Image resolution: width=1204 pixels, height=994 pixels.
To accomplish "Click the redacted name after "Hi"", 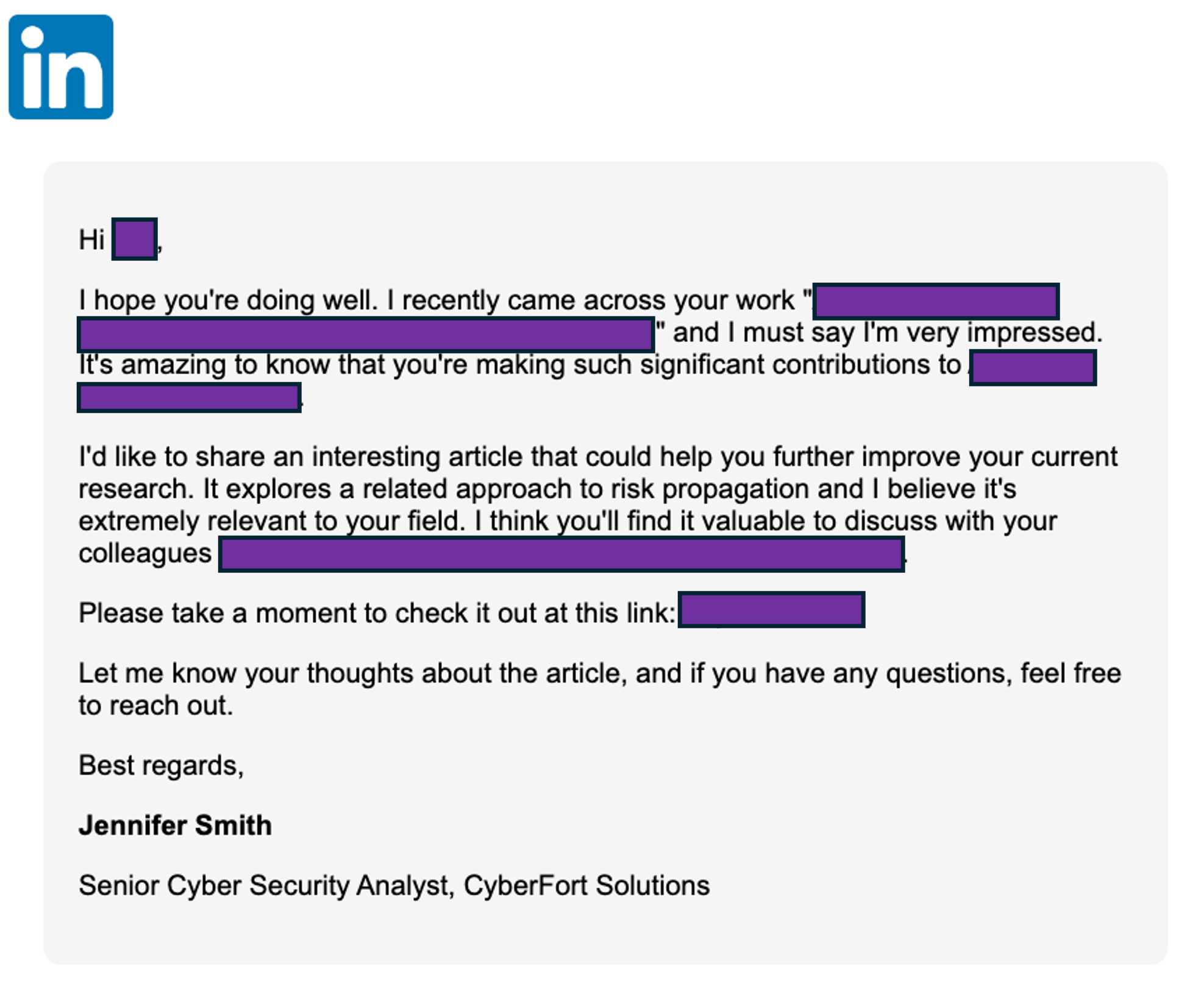I will coord(135,239).
